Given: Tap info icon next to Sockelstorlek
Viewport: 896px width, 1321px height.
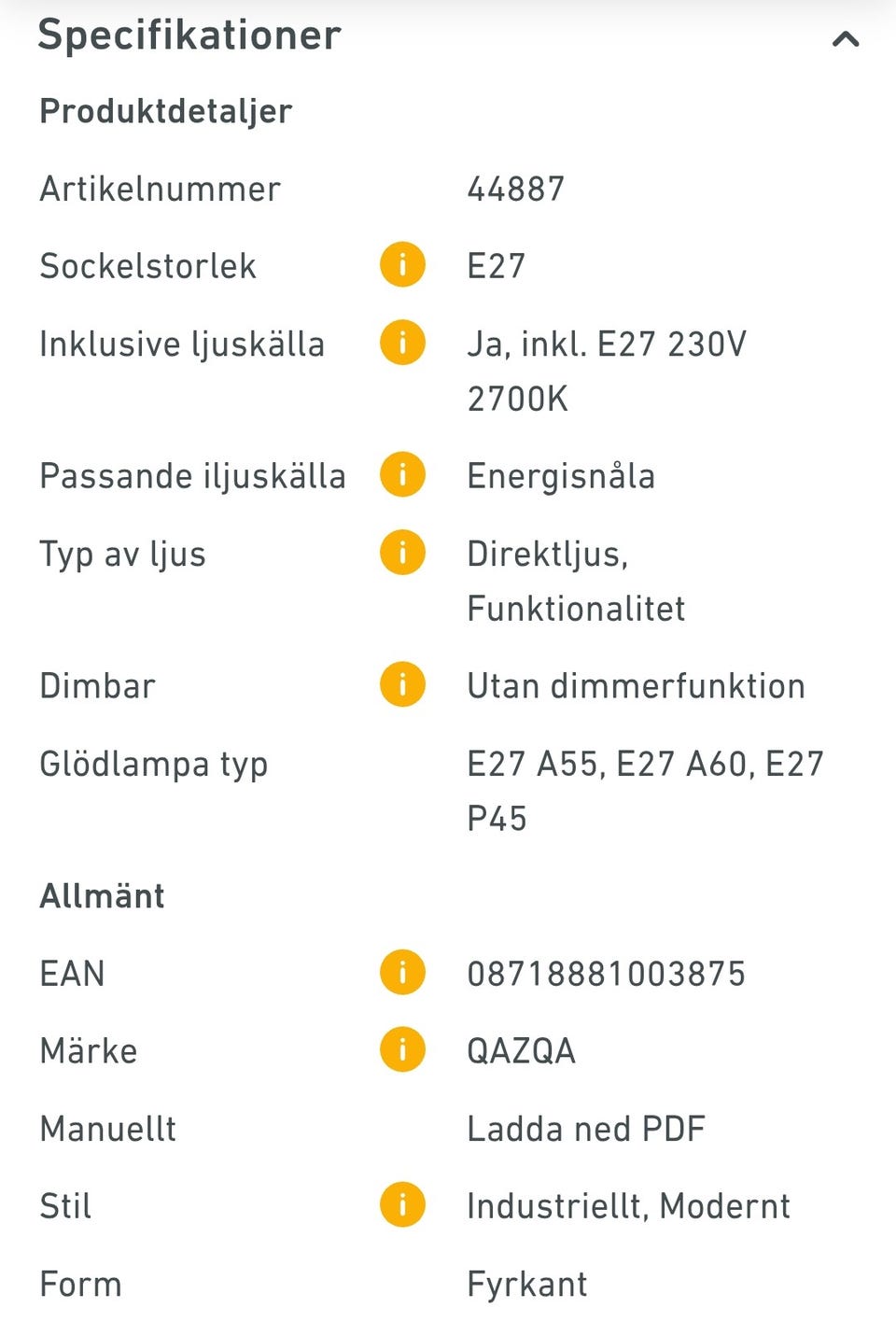Looking at the screenshot, I should tap(402, 265).
